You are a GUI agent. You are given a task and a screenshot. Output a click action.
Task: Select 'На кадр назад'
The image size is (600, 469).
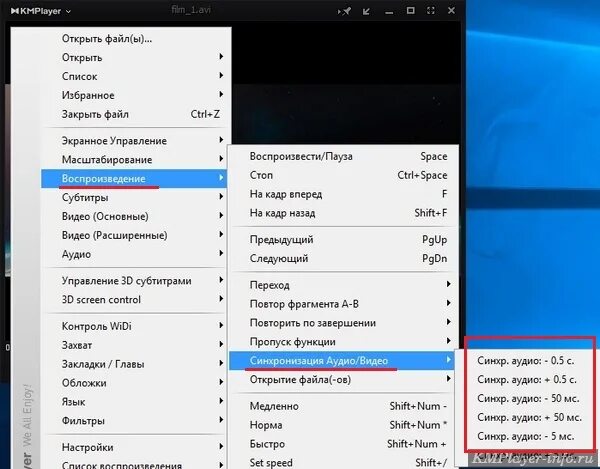[x=342, y=213]
